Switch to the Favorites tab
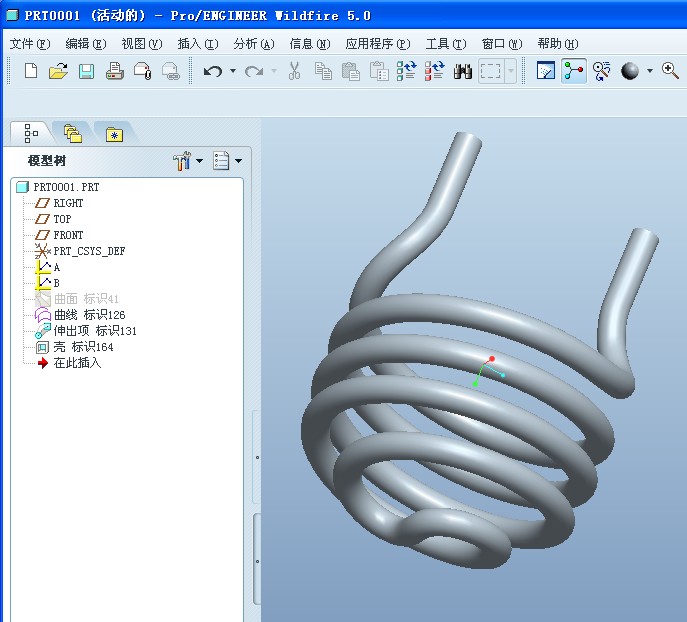This screenshot has height=622, width=687. 114,134
